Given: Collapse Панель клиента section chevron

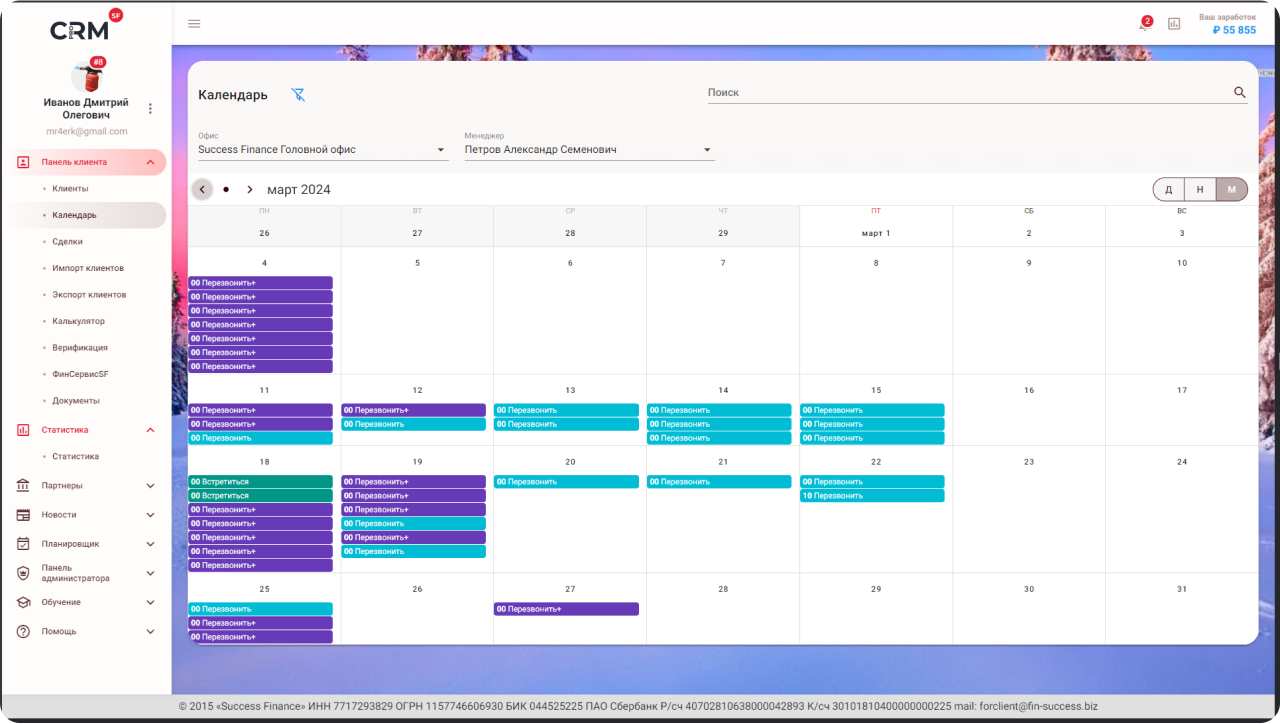Looking at the screenshot, I should point(150,162).
